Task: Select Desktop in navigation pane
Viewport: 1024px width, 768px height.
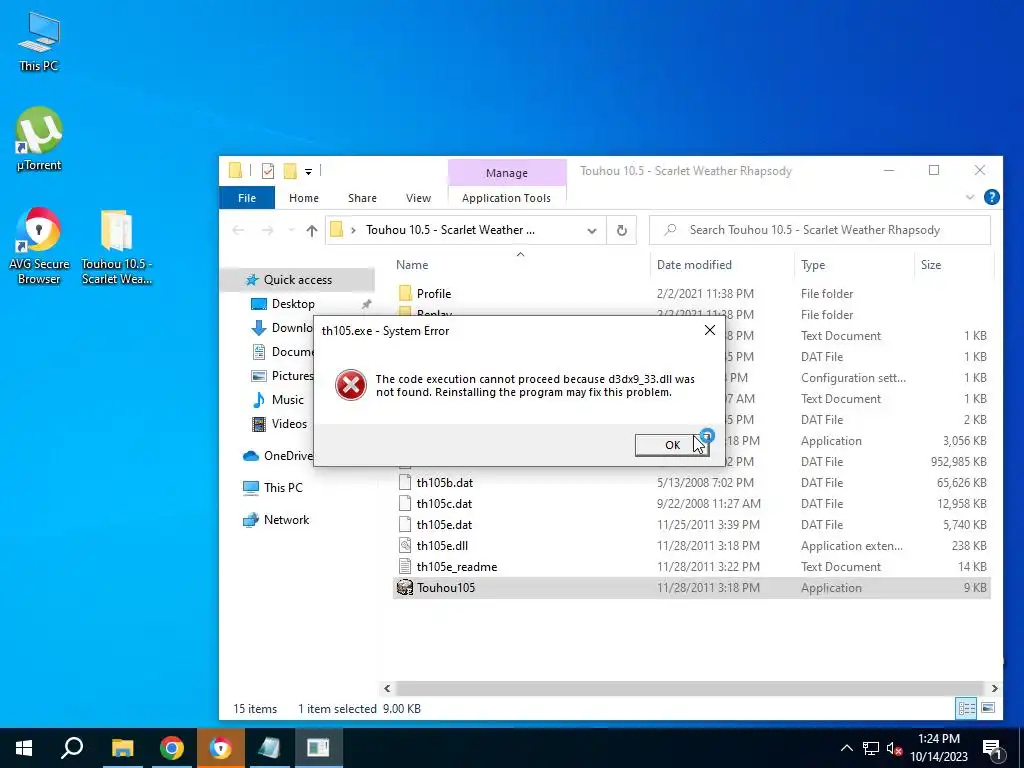Action: [x=293, y=304]
